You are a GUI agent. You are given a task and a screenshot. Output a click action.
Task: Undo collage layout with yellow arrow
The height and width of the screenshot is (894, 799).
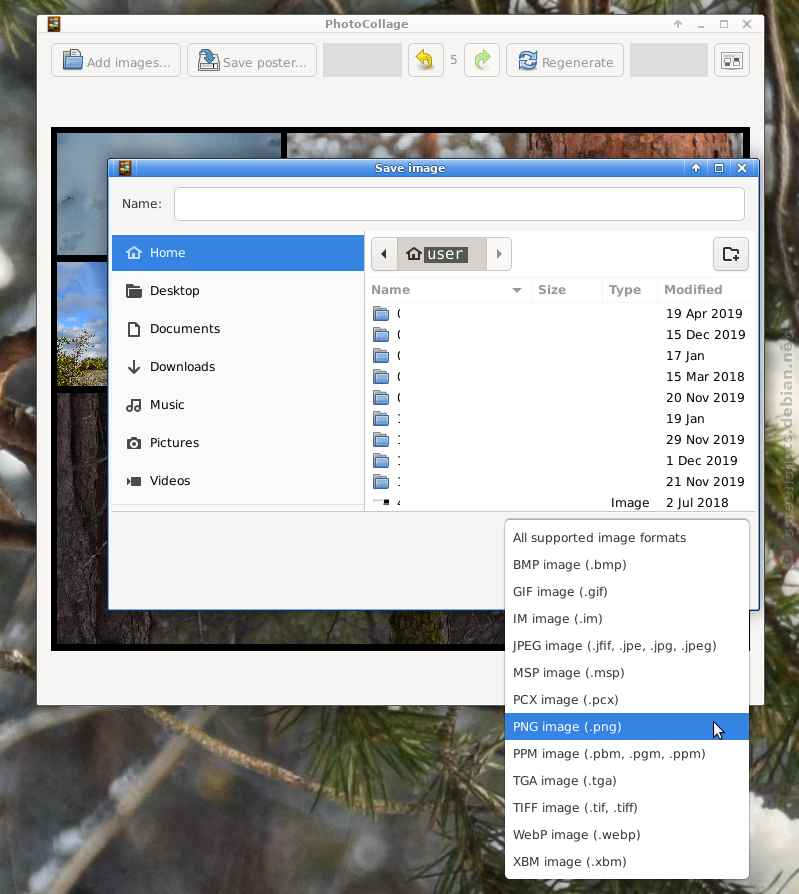pyautogui.click(x=425, y=60)
